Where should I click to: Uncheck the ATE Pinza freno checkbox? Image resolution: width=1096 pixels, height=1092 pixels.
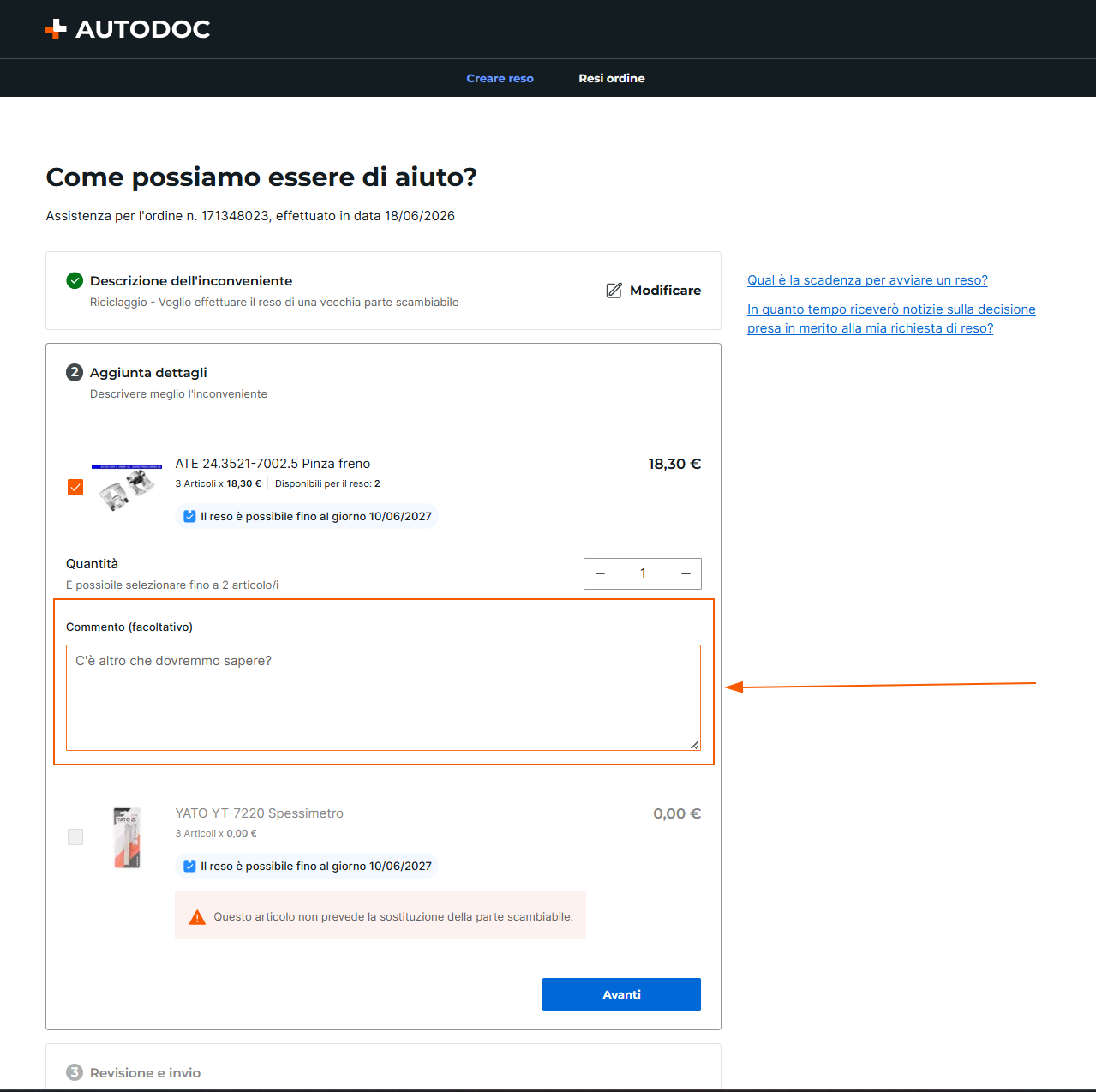click(x=75, y=487)
